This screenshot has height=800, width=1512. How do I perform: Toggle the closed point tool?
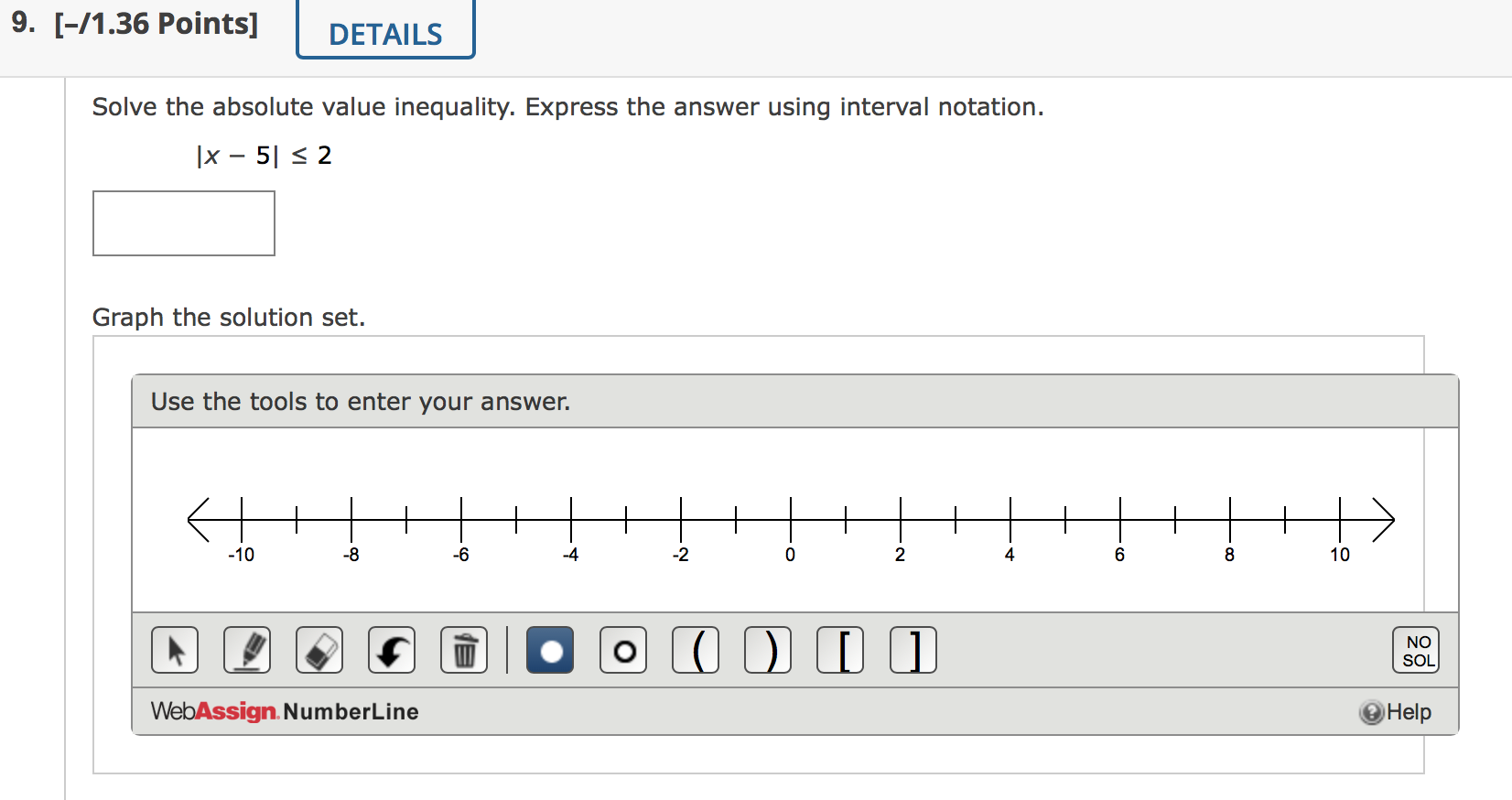[x=549, y=650]
